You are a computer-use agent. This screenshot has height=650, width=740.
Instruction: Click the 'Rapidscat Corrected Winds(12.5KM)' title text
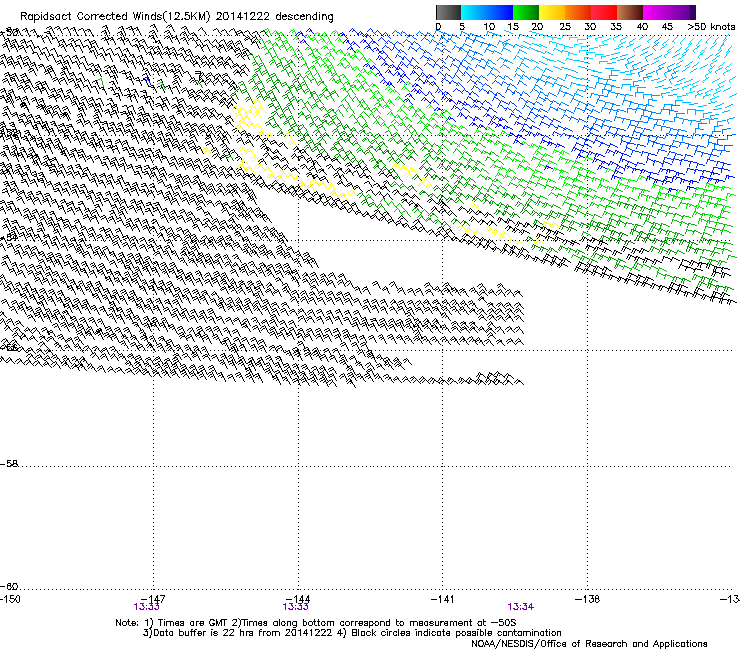click(115, 17)
